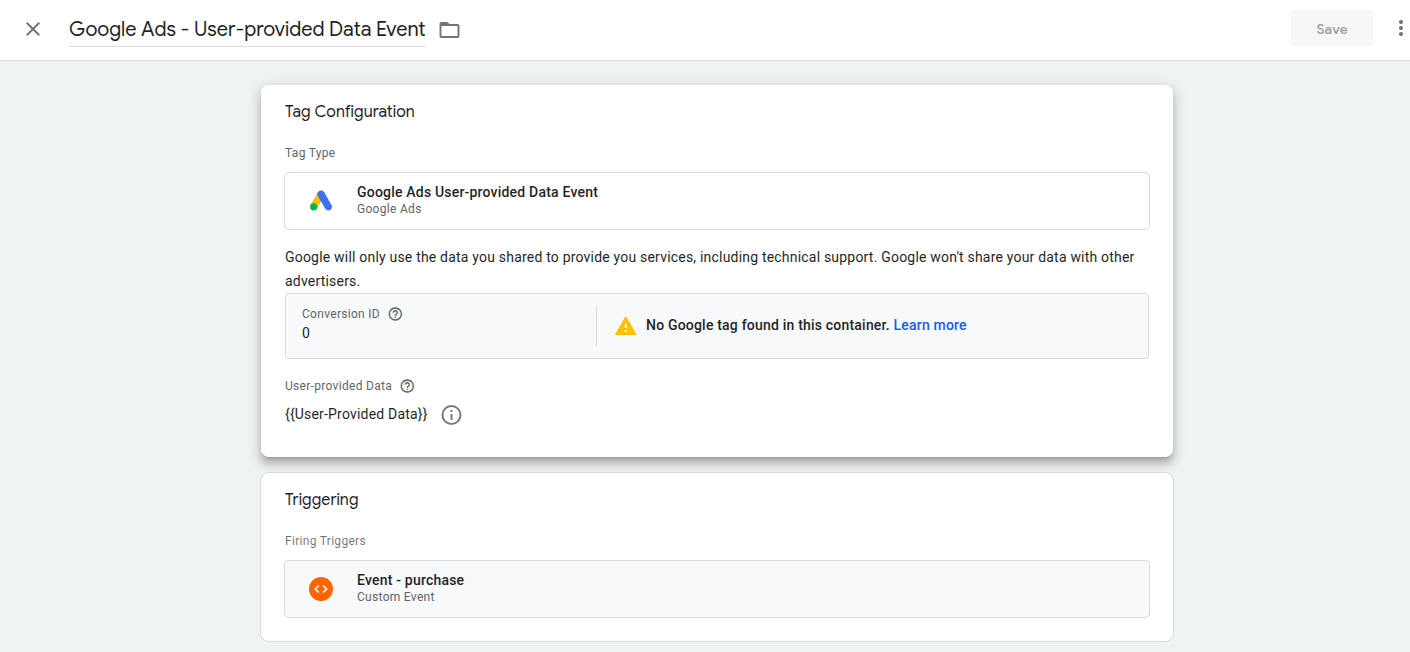Click the Firing Triggers label

[325, 541]
